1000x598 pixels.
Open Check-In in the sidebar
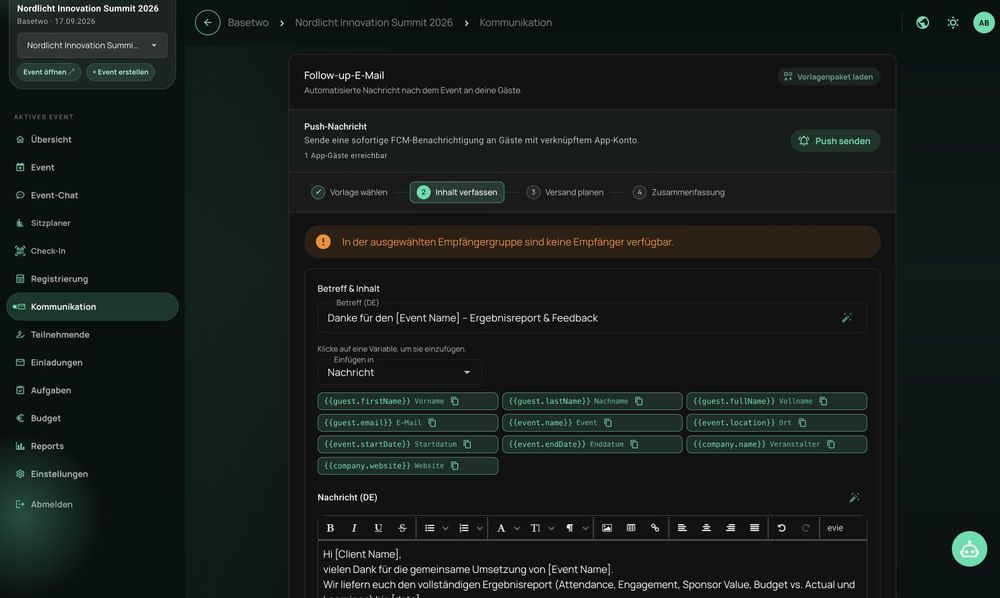92,251
